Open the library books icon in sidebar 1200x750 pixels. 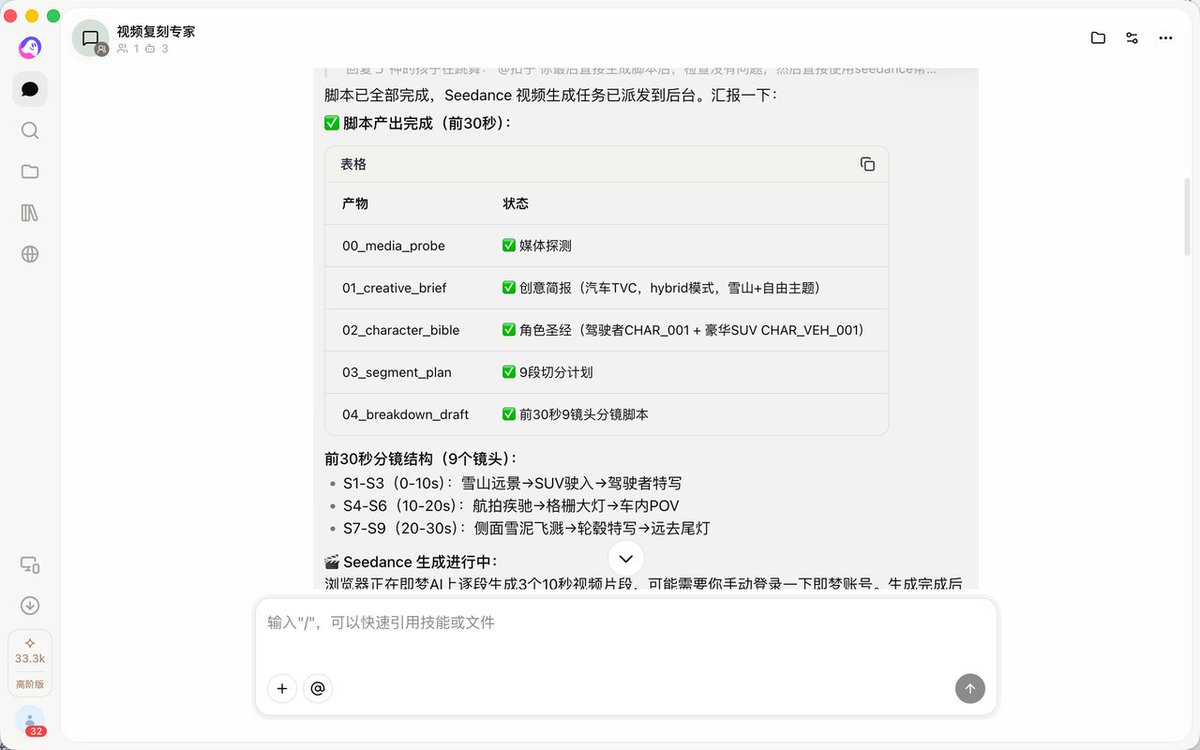30,213
